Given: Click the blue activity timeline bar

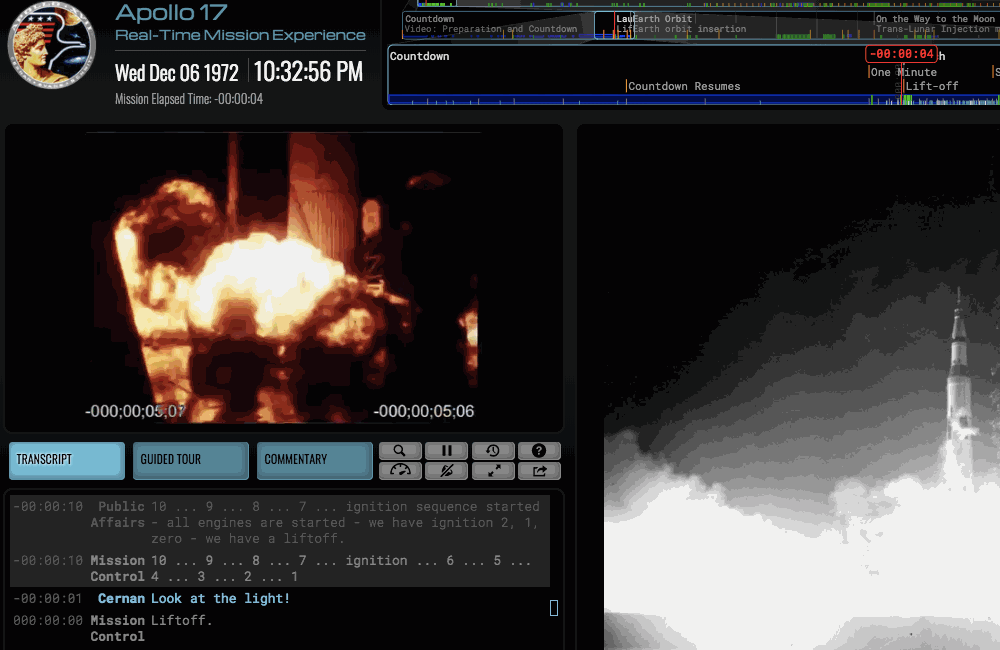Looking at the screenshot, I should coord(693,100).
